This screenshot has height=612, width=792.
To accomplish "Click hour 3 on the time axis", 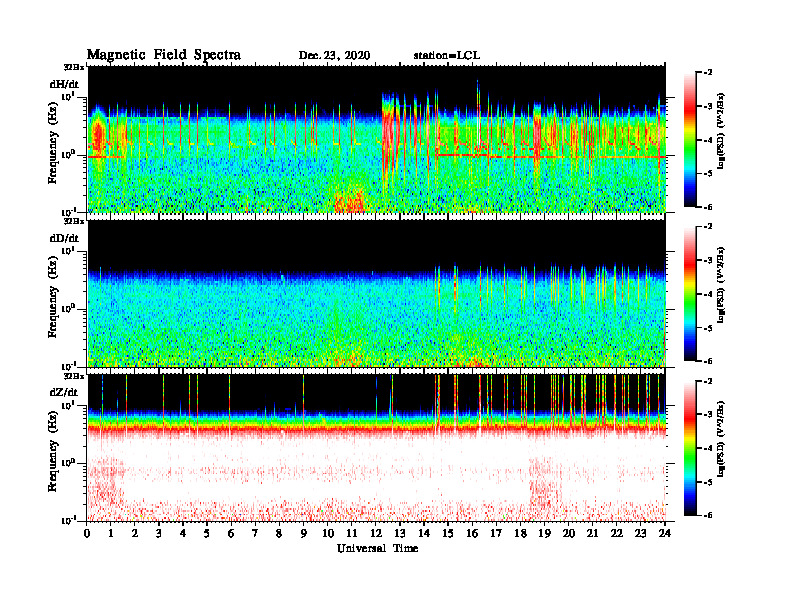I will (159, 534).
